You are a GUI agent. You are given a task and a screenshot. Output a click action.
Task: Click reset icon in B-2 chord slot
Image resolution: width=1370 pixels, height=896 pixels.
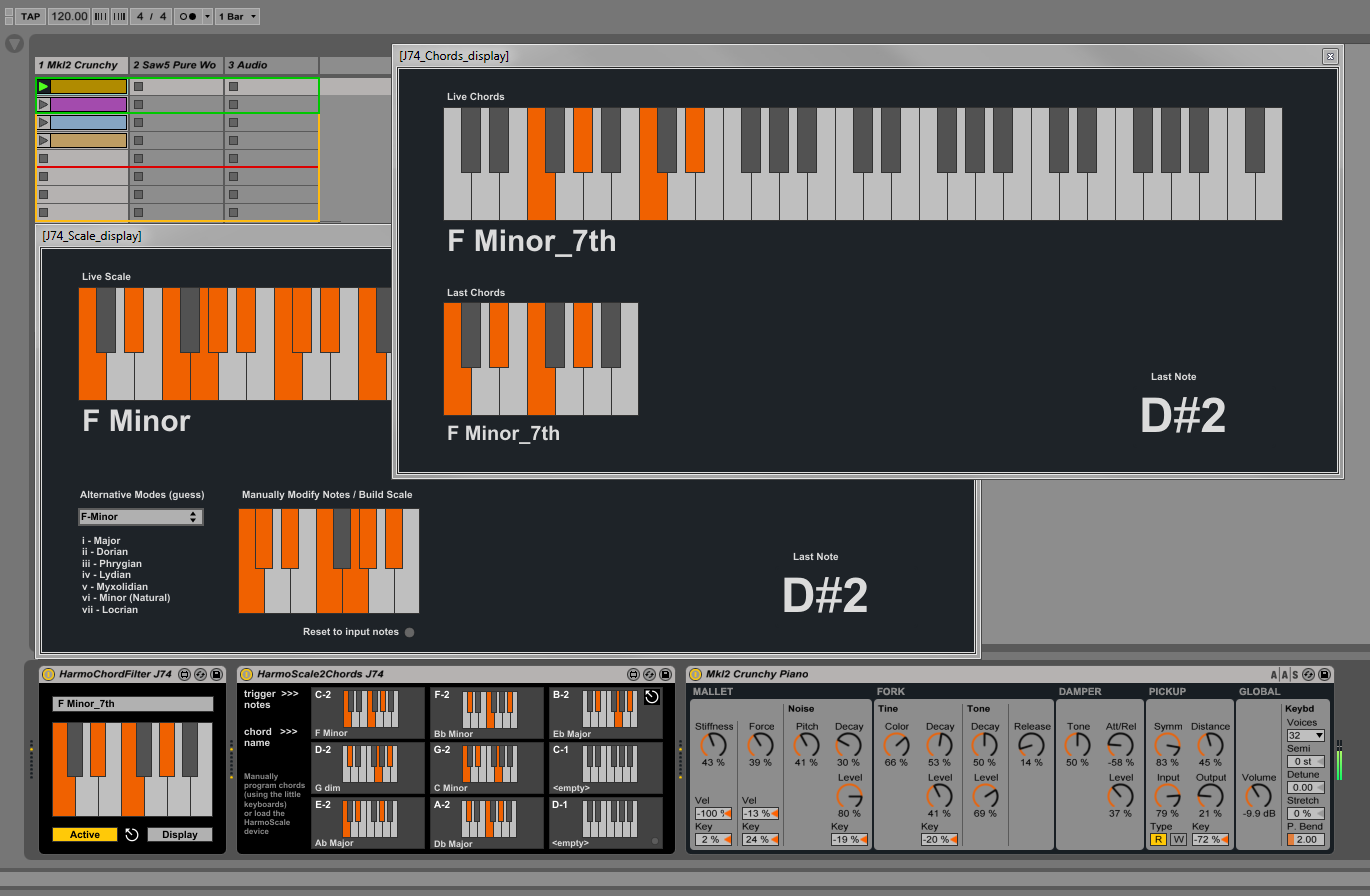[x=652, y=697]
